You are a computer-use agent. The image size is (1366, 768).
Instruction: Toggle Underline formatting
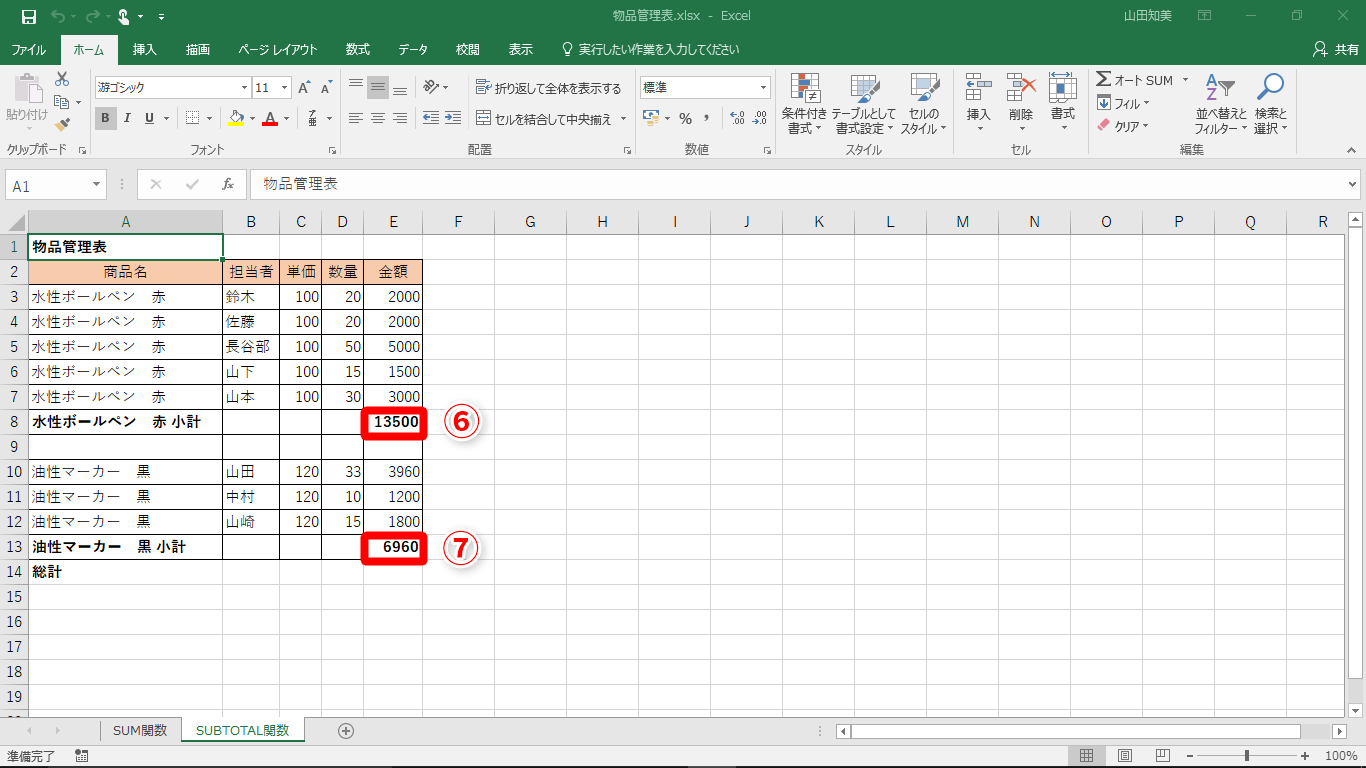pos(149,118)
